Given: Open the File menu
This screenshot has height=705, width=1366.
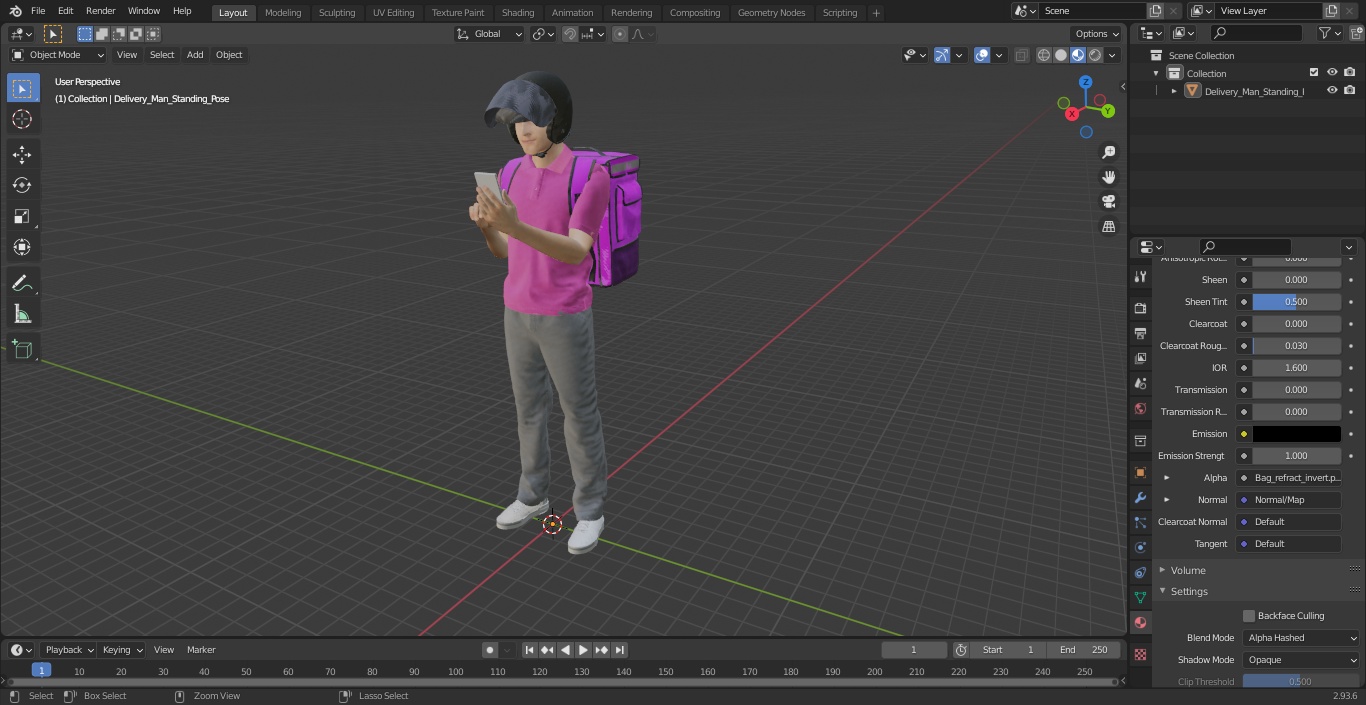Looking at the screenshot, I should pos(38,11).
